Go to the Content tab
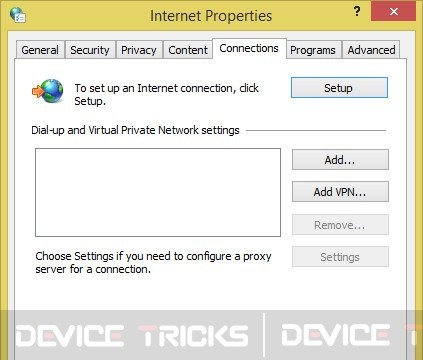423x360 pixels. coord(188,50)
